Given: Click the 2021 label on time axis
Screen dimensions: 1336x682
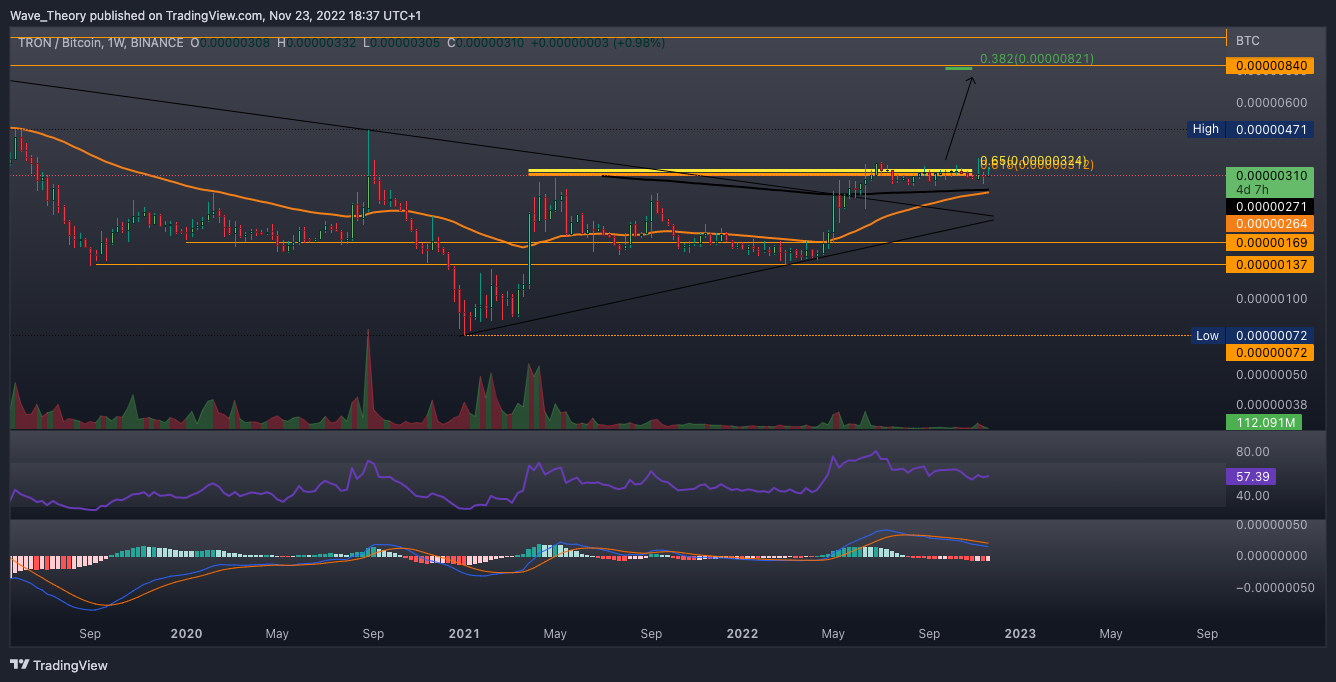Looking at the screenshot, I should (464, 633).
